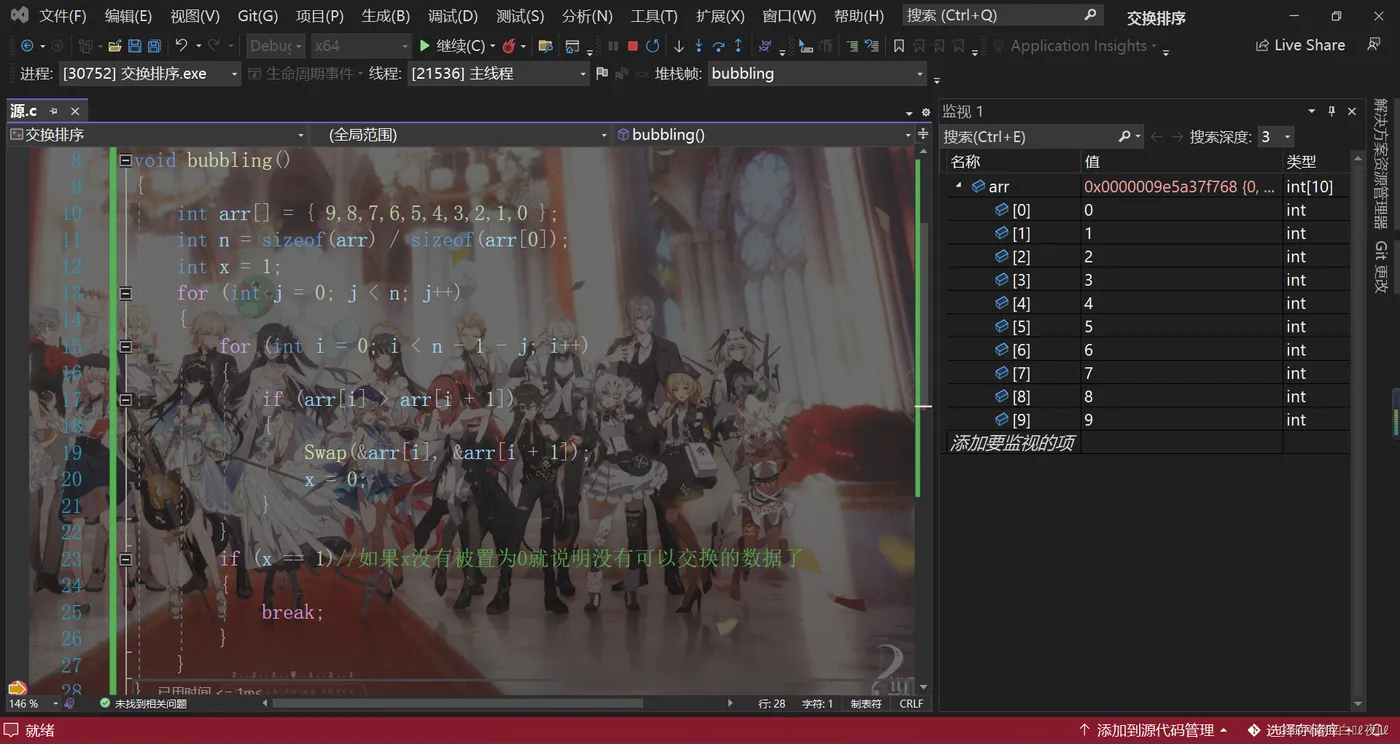
Task: Click the find in files folder icon
Action: click(546, 46)
